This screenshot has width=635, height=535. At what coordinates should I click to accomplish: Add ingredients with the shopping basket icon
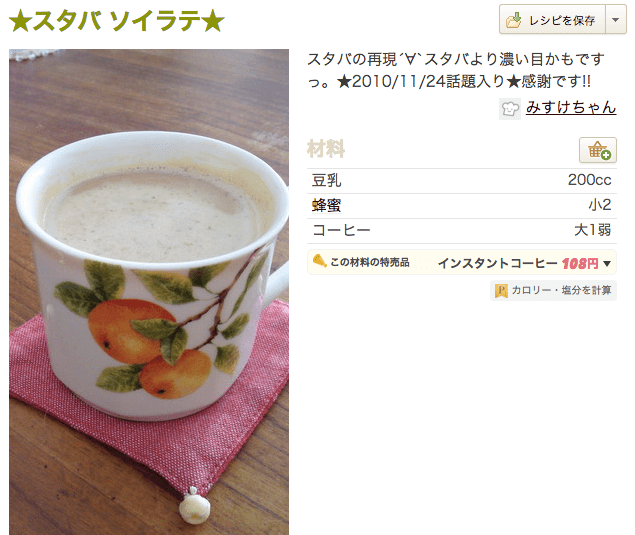click(598, 150)
